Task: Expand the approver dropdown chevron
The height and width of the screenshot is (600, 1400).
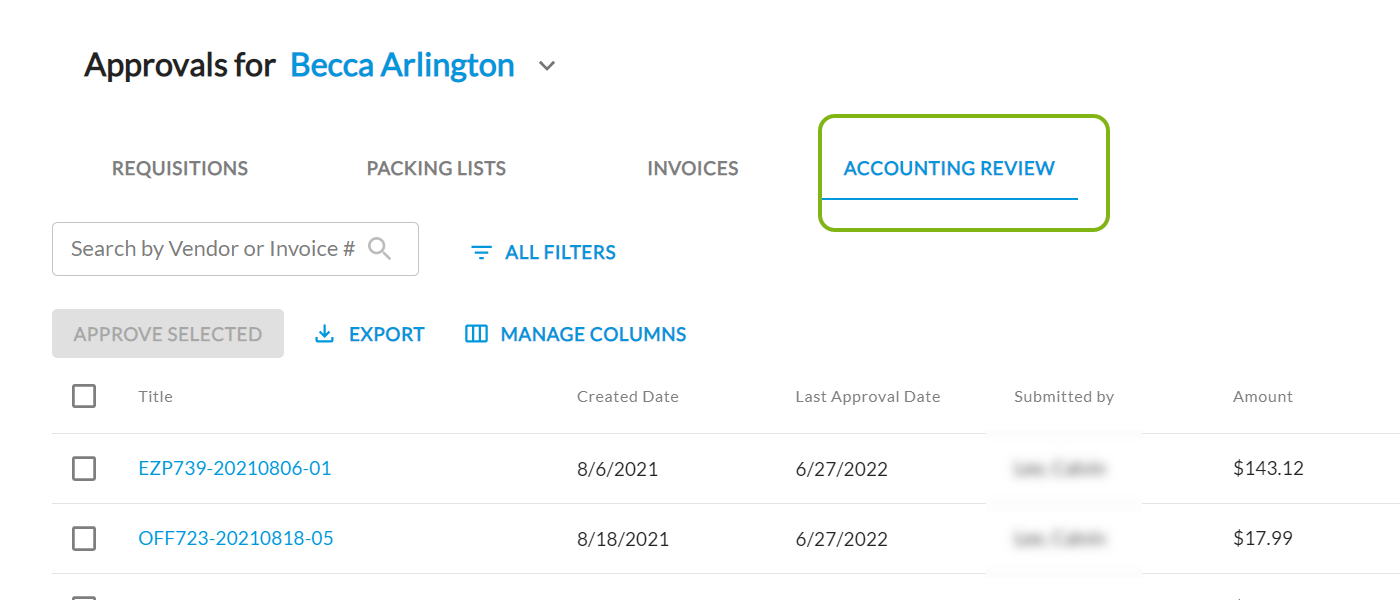Action: pos(546,66)
